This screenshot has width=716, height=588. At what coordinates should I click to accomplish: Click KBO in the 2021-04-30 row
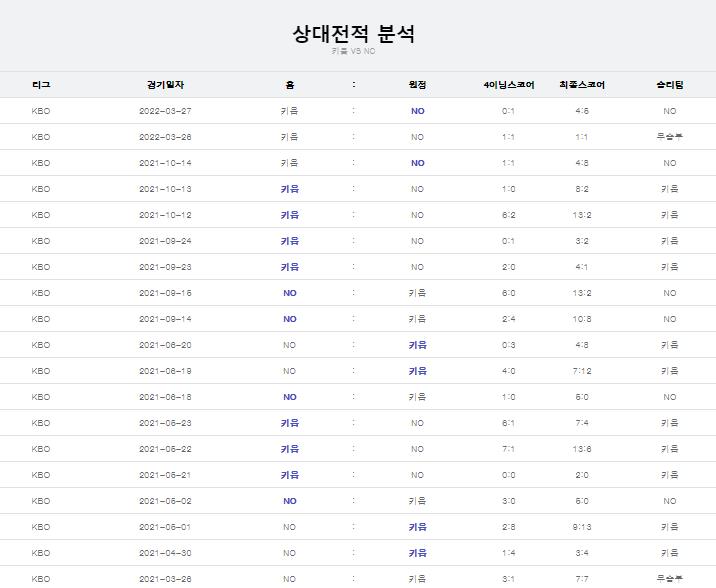tap(41, 553)
